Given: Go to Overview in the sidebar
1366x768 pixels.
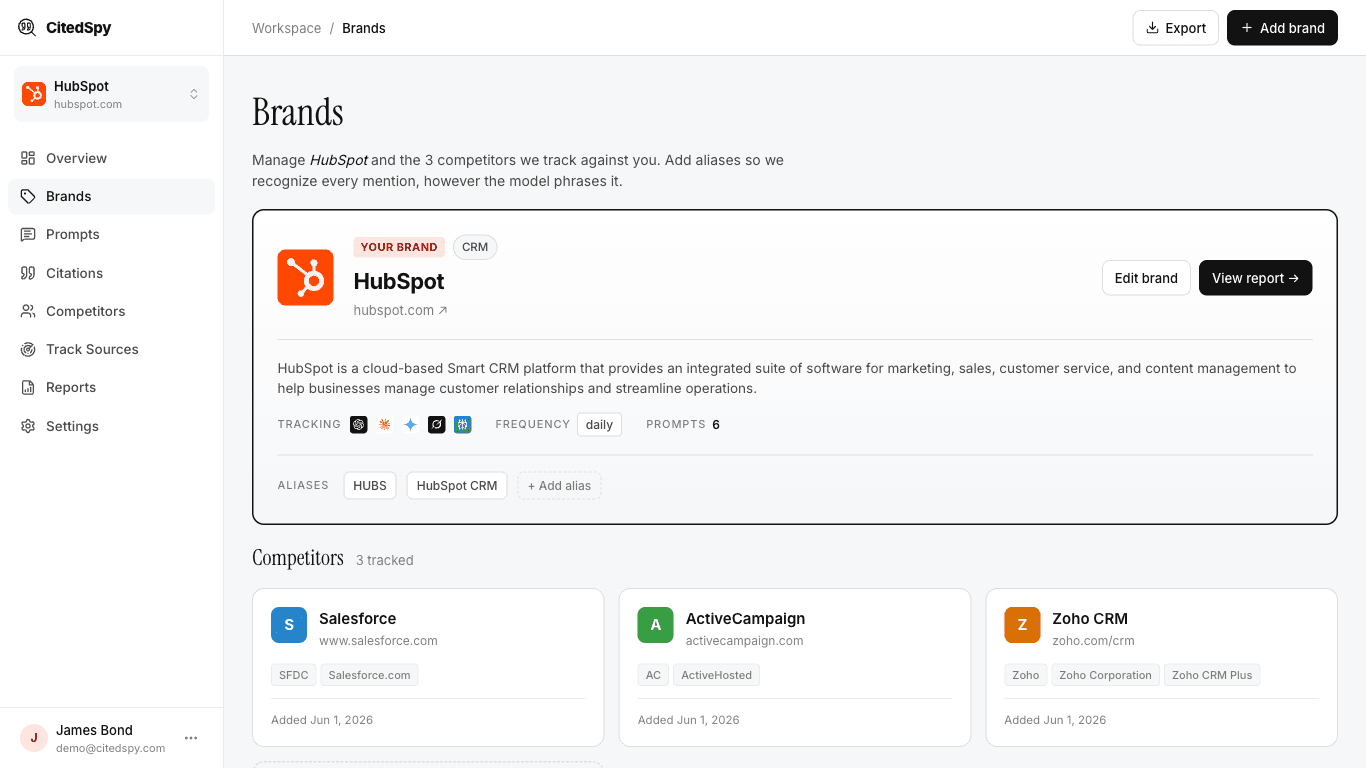Looking at the screenshot, I should point(111,158).
